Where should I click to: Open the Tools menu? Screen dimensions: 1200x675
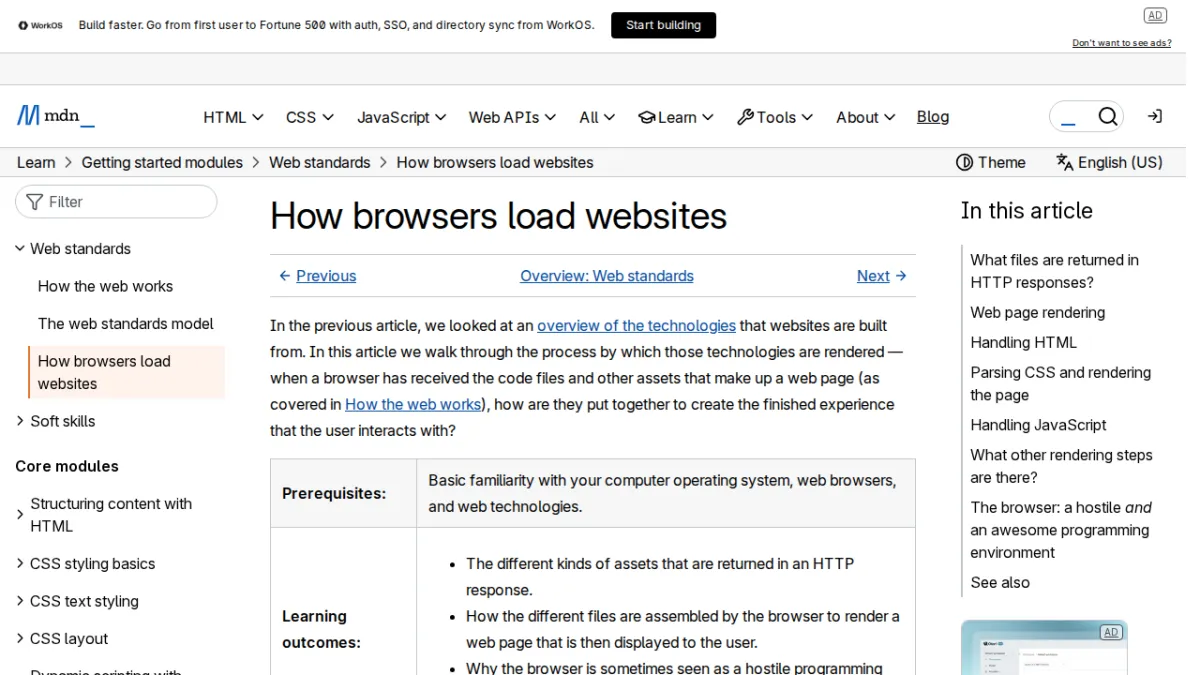pos(775,117)
